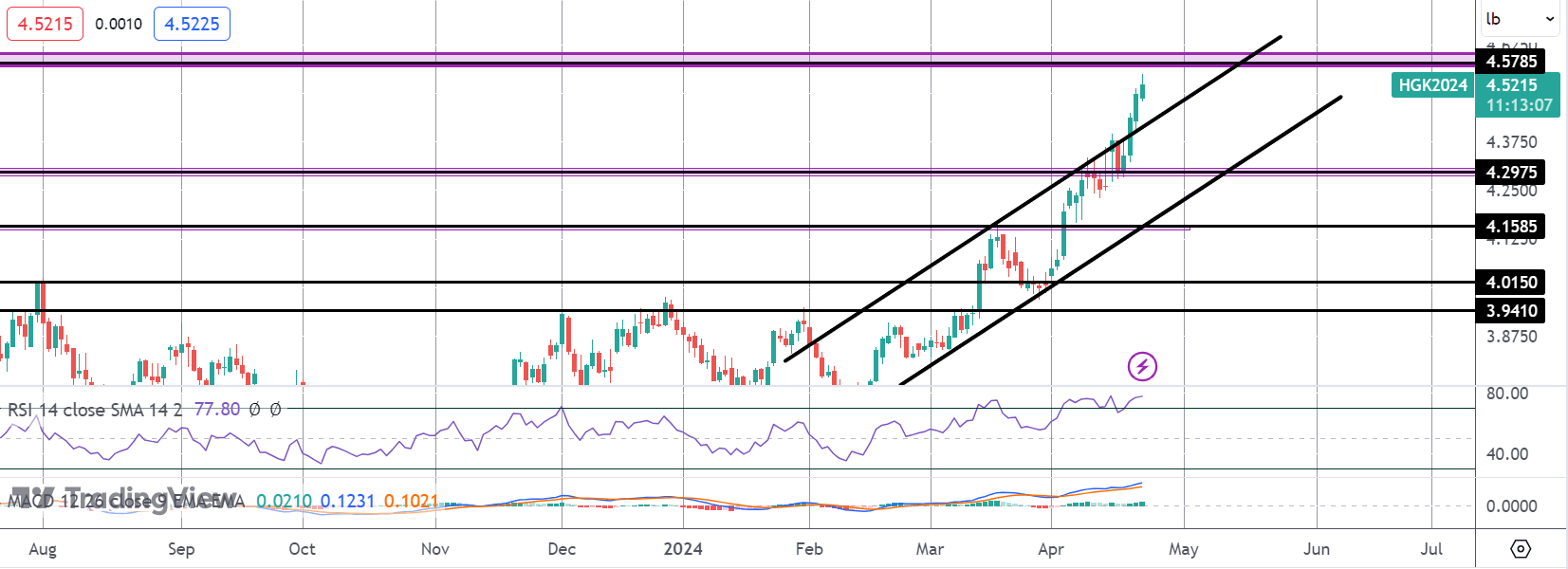The image size is (1568, 569).
Task: Click the 2024 label on time axis
Action: (683, 549)
